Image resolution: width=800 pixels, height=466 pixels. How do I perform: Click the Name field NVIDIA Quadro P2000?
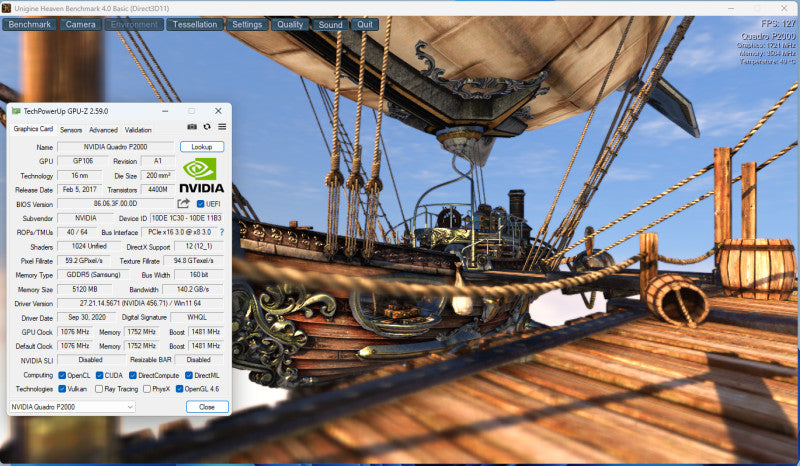click(115, 147)
